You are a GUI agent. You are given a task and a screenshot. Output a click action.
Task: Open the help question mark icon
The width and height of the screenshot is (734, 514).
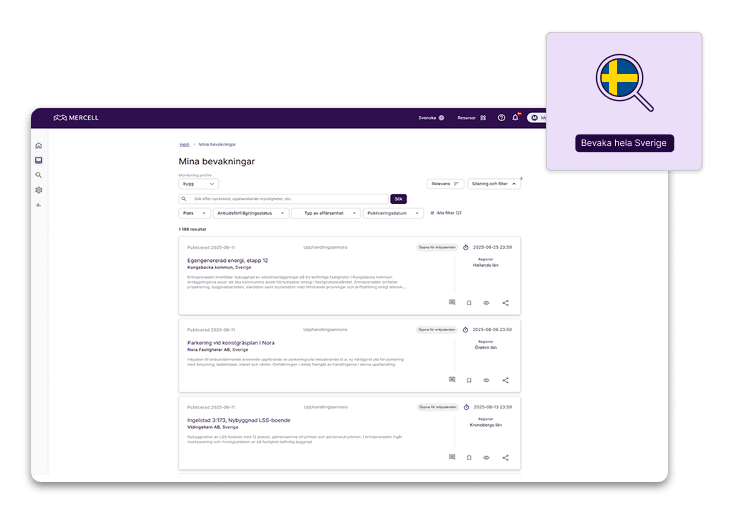click(x=501, y=118)
